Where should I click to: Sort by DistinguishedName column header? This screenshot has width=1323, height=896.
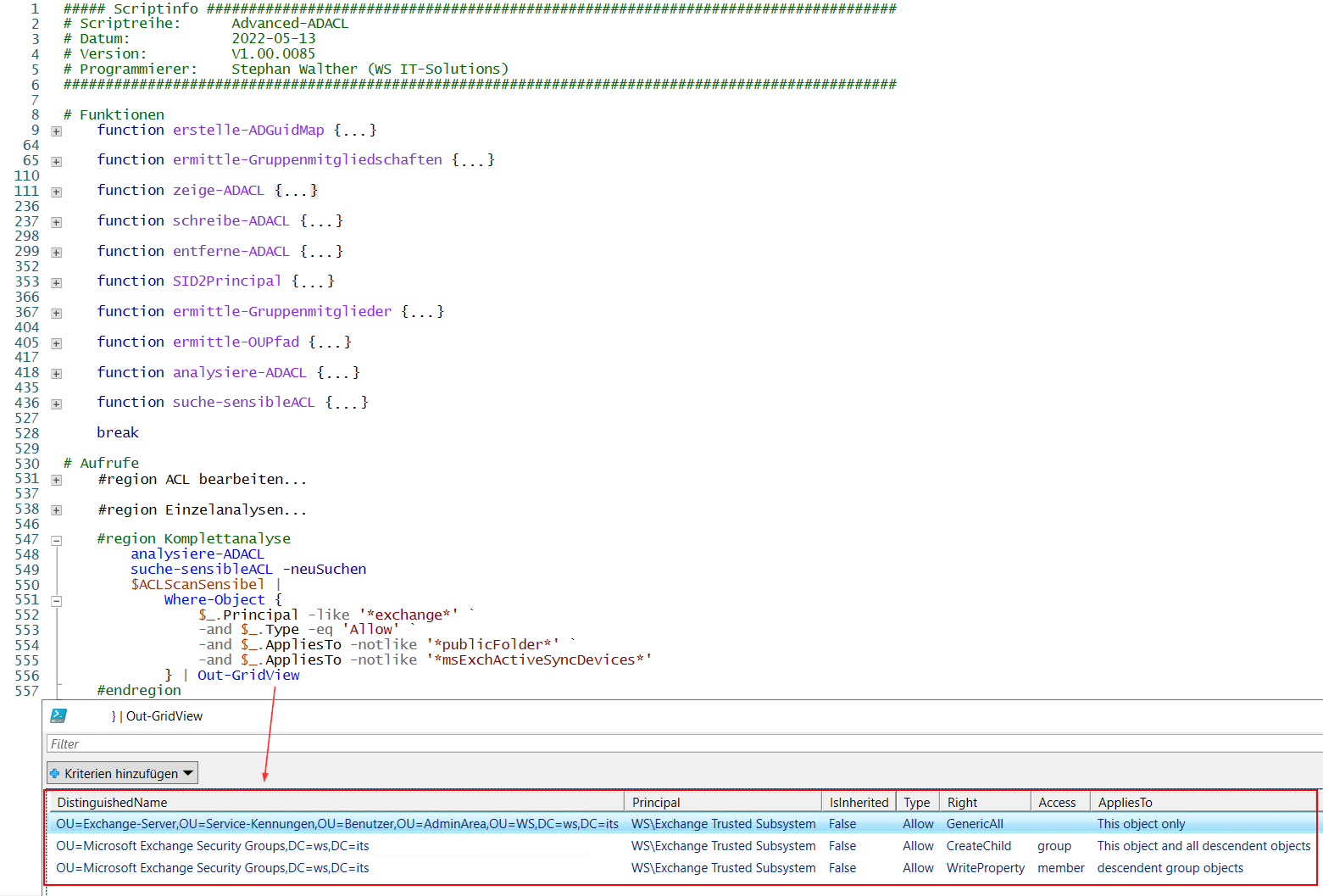(x=336, y=802)
